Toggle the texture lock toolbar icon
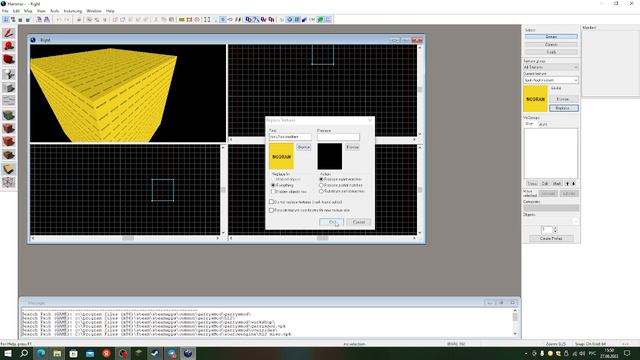640x360 pixels. pyautogui.click(x=248, y=20)
